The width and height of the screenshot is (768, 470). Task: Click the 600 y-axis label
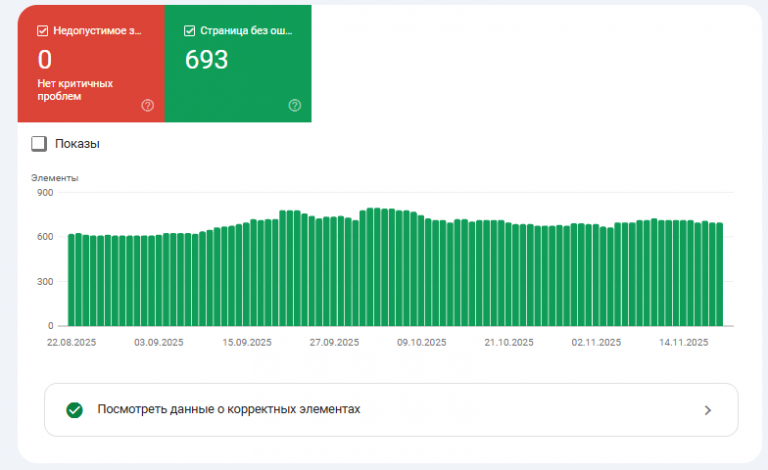45,236
